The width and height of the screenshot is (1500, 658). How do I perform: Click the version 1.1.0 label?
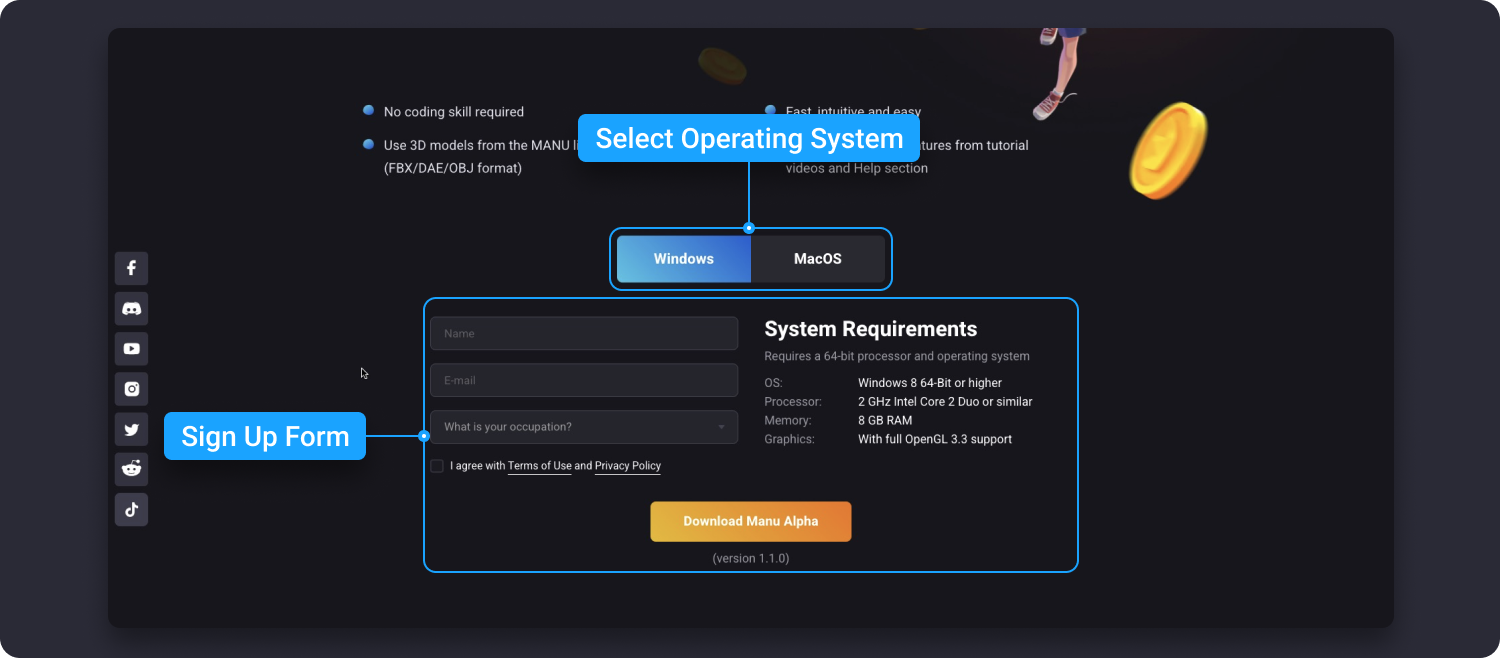(x=751, y=558)
